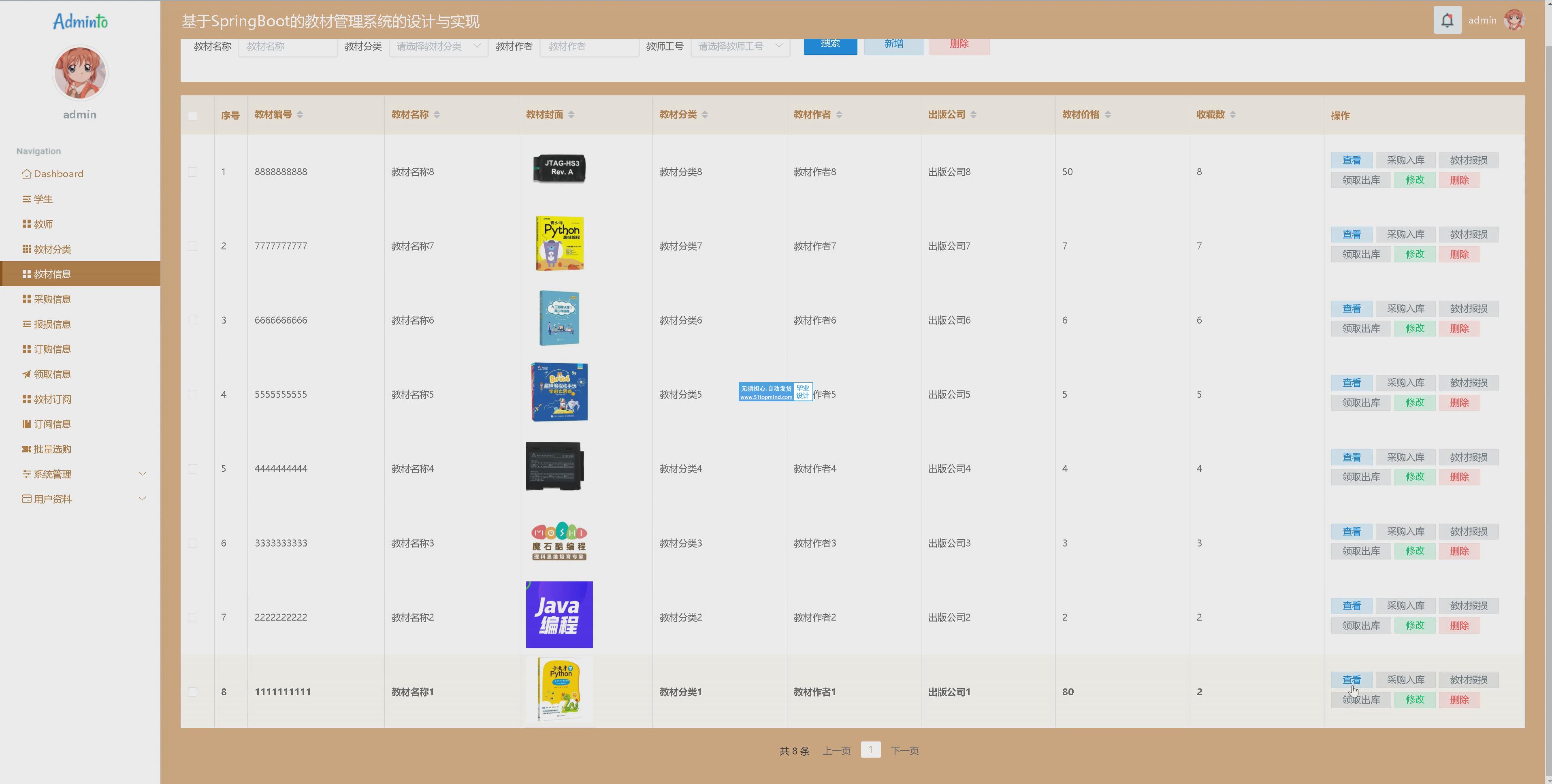Select checkbox for row 教材名称2

tap(193, 618)
